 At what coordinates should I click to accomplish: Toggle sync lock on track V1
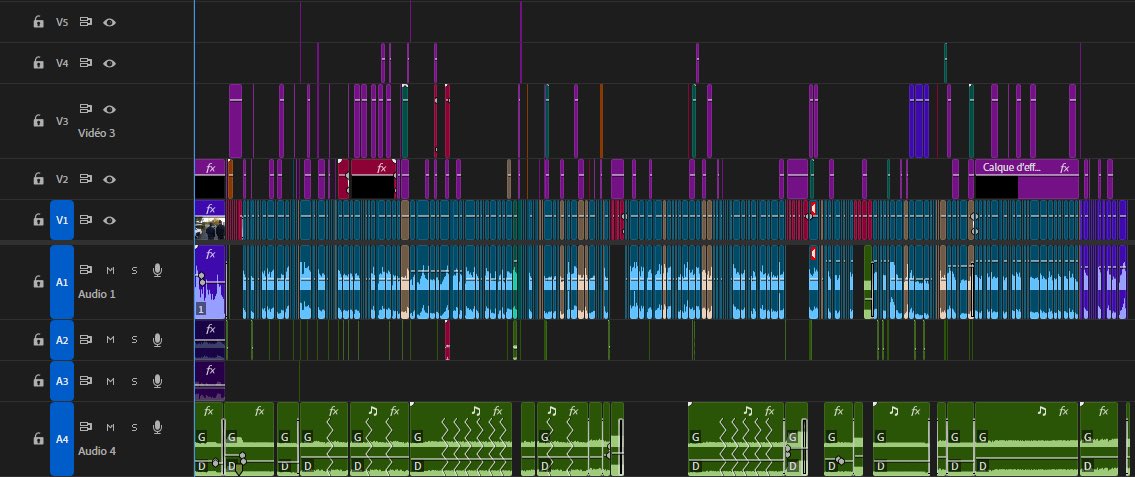click(85, 219)
